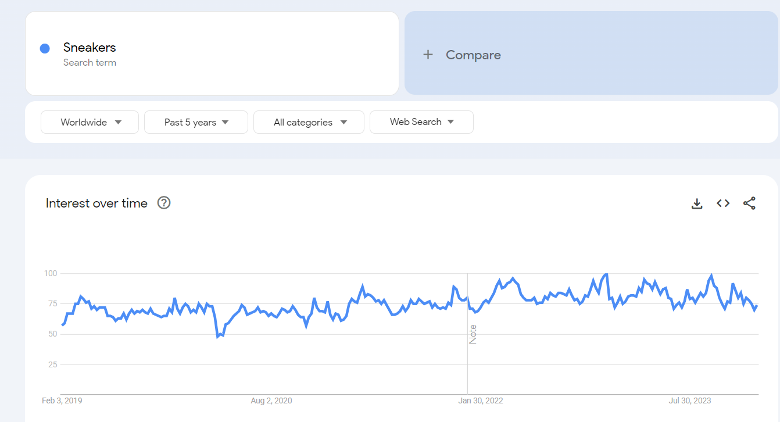Viewport: 780px width, 425px height.
Task: Select the Aug 2, 2020 axis label
Action: click(x=272, y=401)
